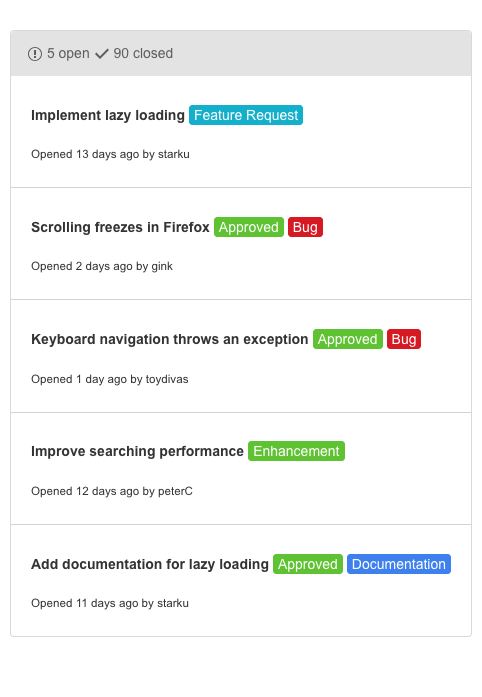Screen dimensions: 482x697
Task: Show the 90 closed issues
Action: 143,53
